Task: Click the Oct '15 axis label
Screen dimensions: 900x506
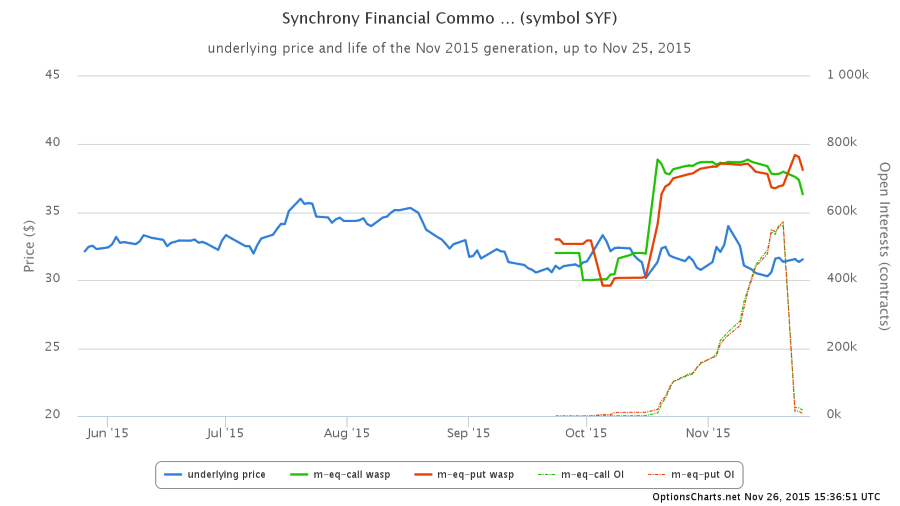Action: tap(586, 433)
